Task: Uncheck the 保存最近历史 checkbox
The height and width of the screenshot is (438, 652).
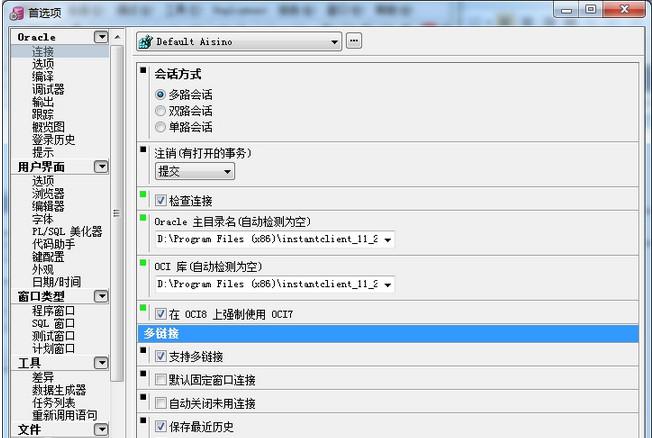Action: (x=160, y=426)
